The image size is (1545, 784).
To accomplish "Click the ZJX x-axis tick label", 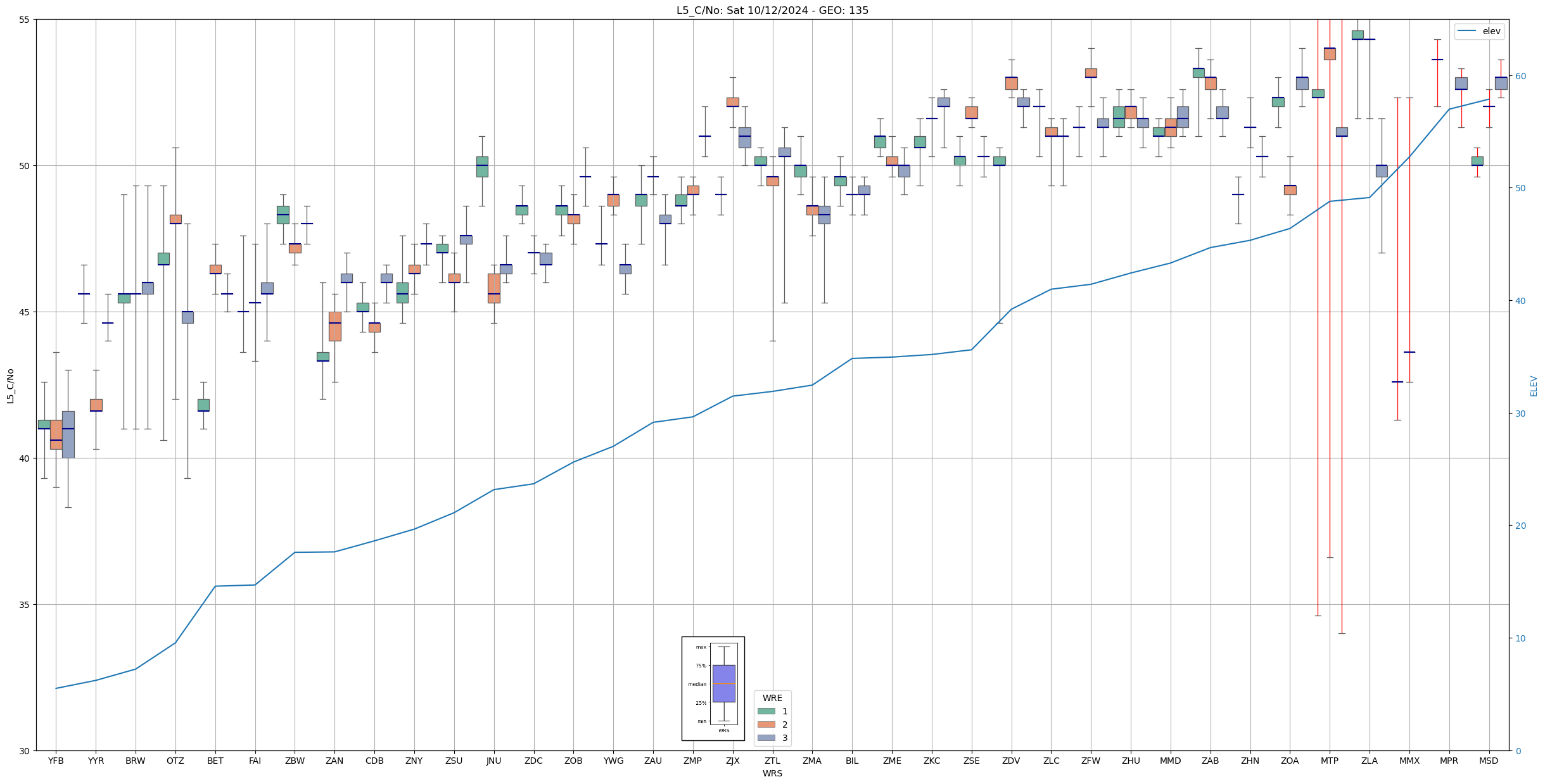I will click(x=732, y=761).
